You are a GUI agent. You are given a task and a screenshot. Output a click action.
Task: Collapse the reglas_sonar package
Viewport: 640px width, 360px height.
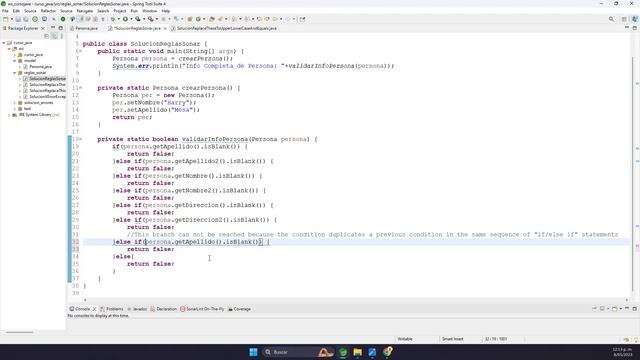pyautogui.click(x=15, y=73)
